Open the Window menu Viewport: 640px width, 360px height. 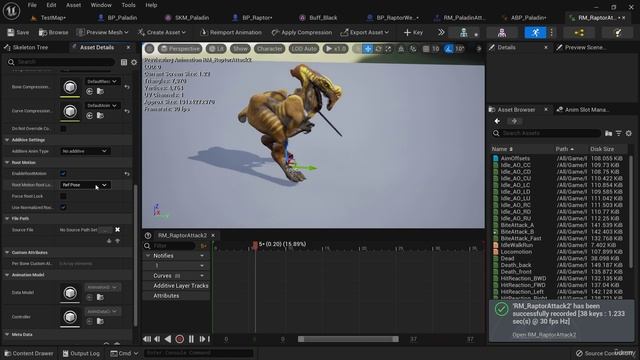pos(101,5)
